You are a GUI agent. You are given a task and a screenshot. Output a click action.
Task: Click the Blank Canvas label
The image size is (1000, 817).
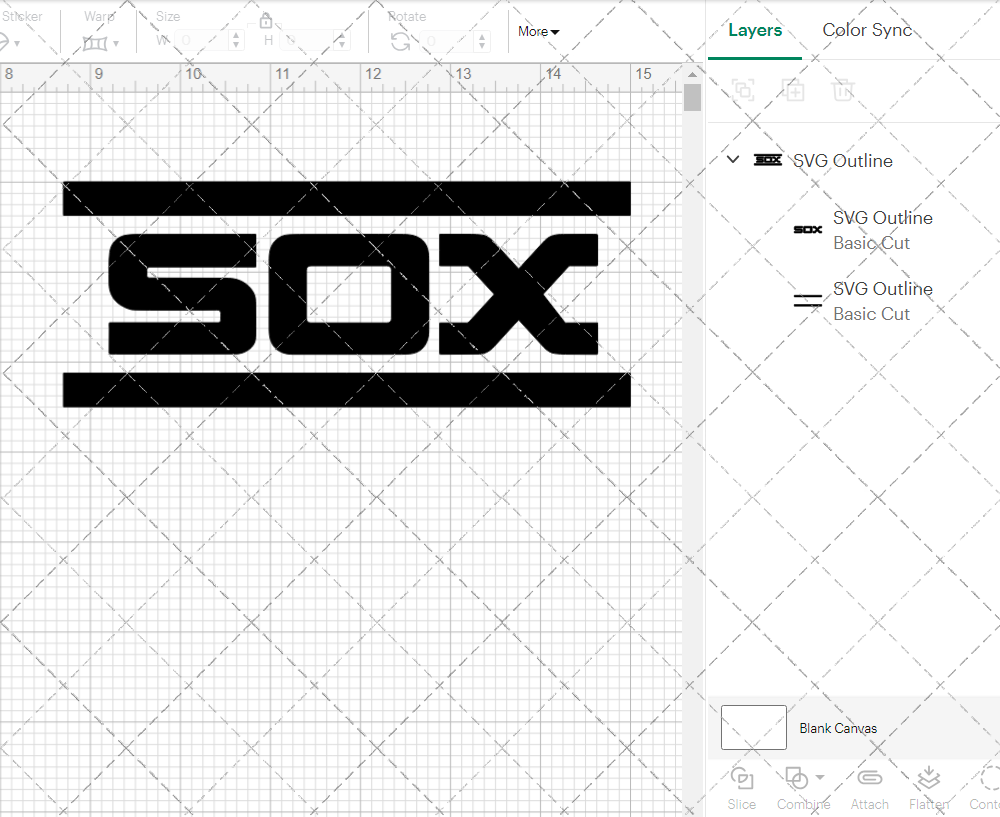pyautogui.click(x=838, y=728)
